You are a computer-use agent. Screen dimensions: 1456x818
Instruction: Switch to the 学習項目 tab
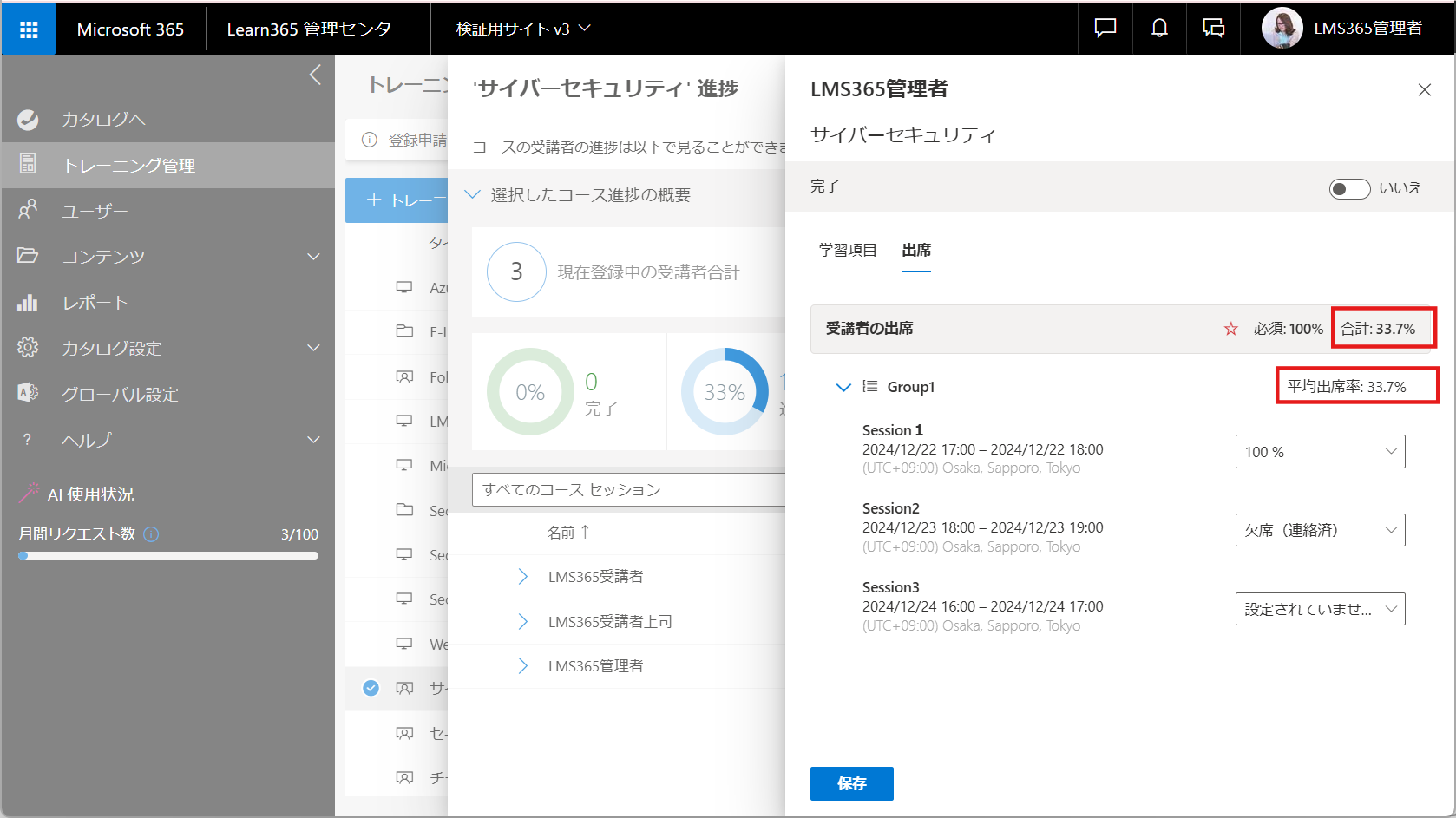point(848,250)
